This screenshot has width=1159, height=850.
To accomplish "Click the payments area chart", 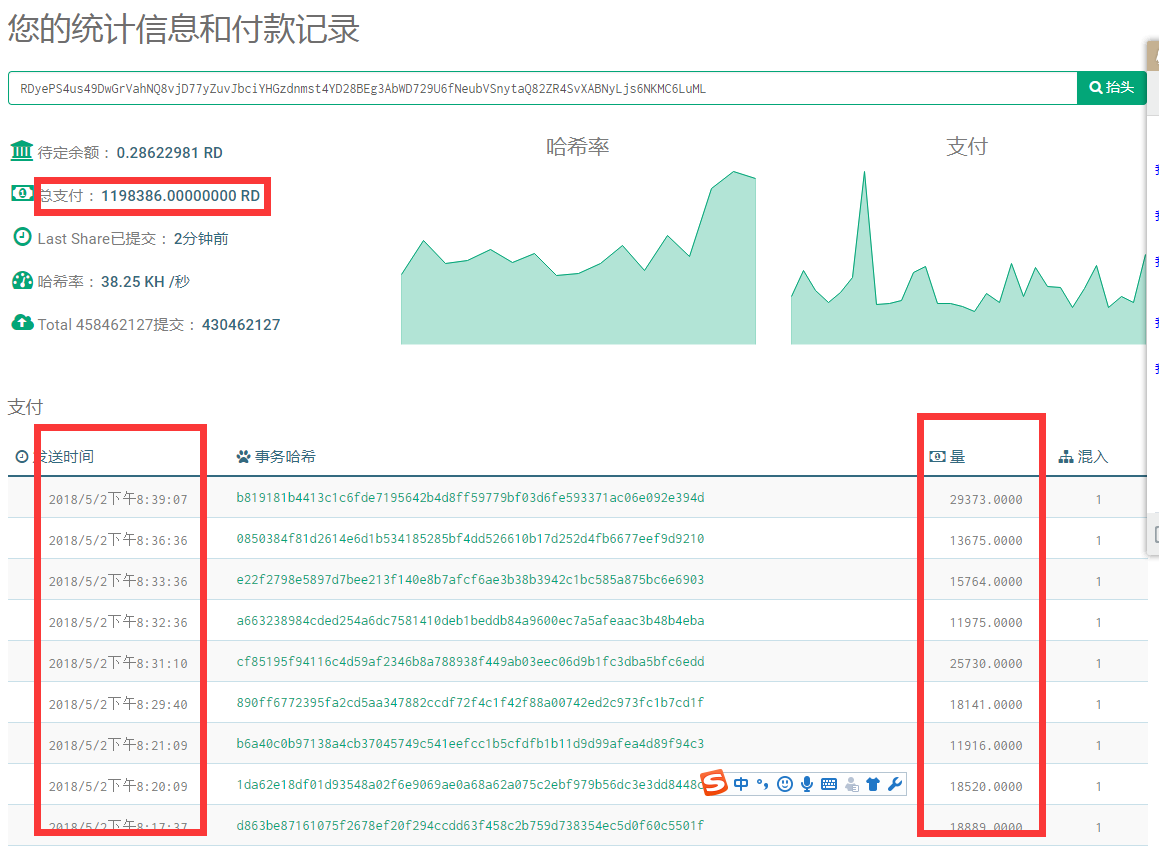I will 968,258.
